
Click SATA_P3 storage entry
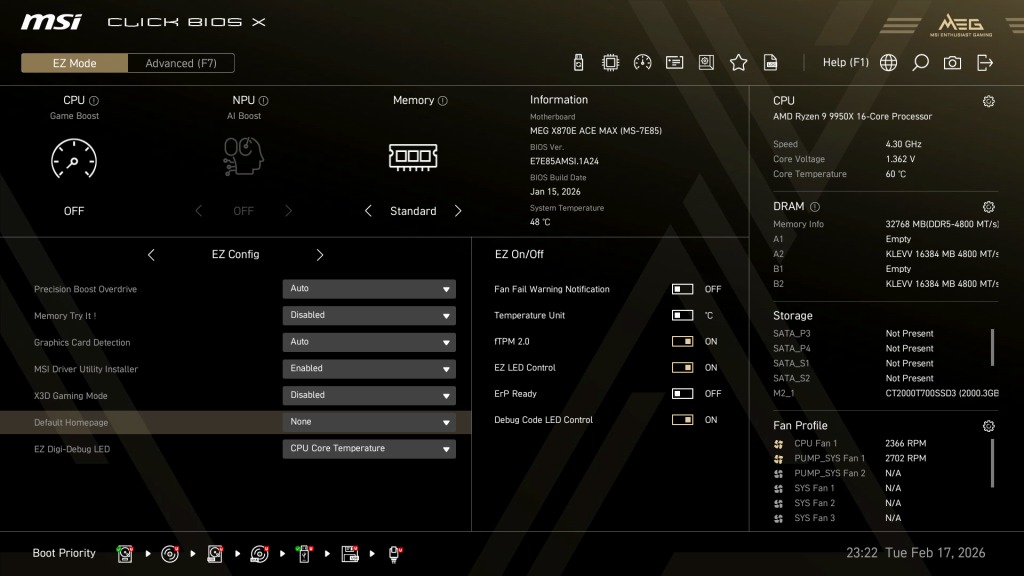coord(854,334)
